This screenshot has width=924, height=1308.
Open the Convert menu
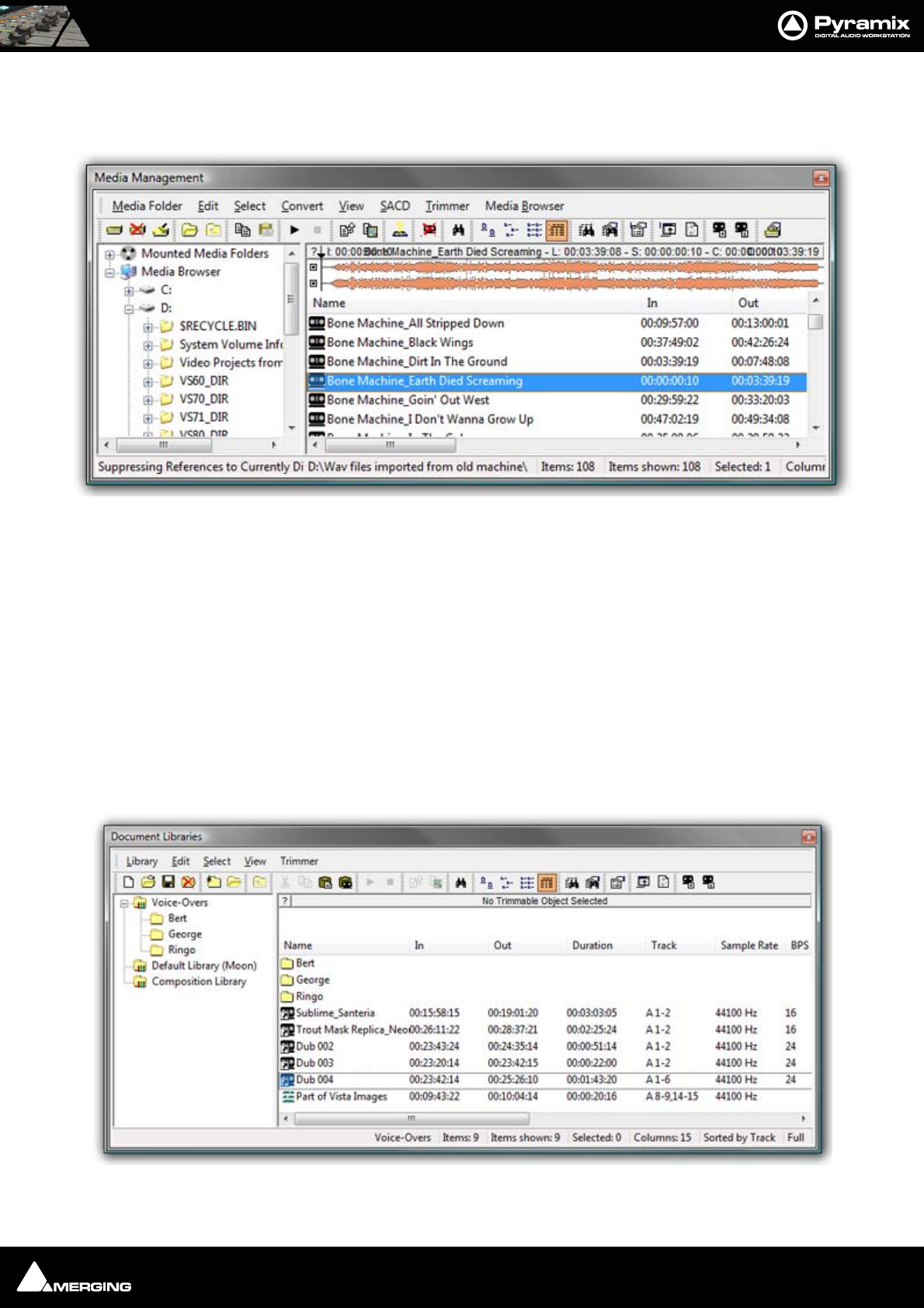pos(302,206)
